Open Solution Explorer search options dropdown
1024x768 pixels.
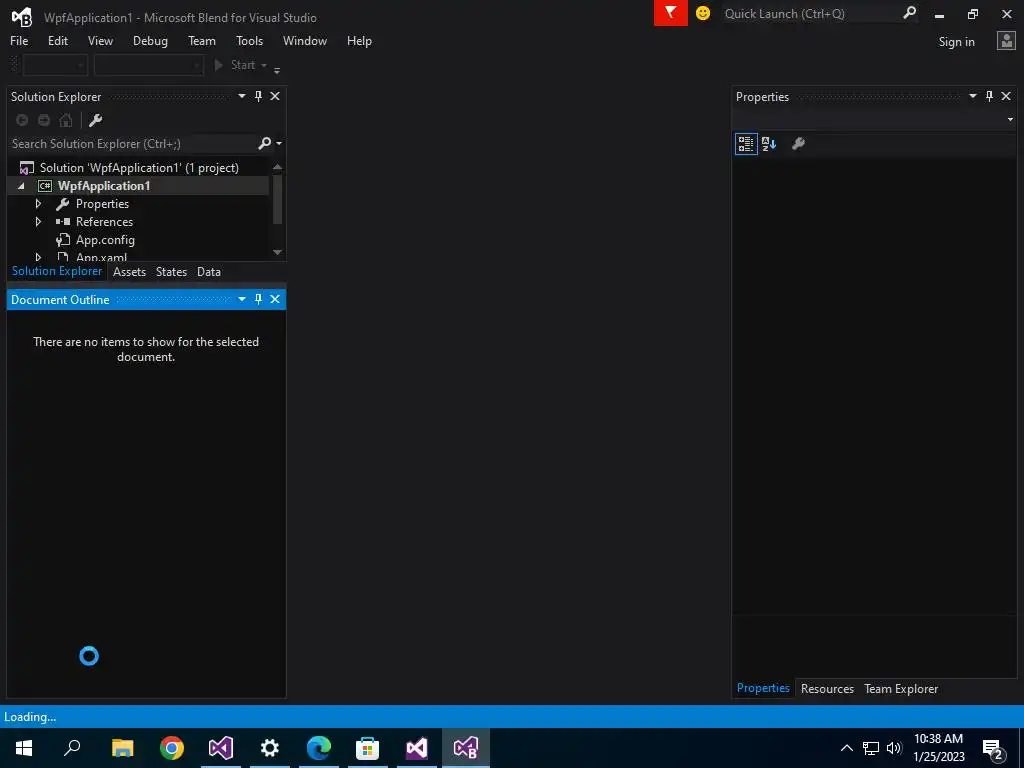click(x=280, y=143)
